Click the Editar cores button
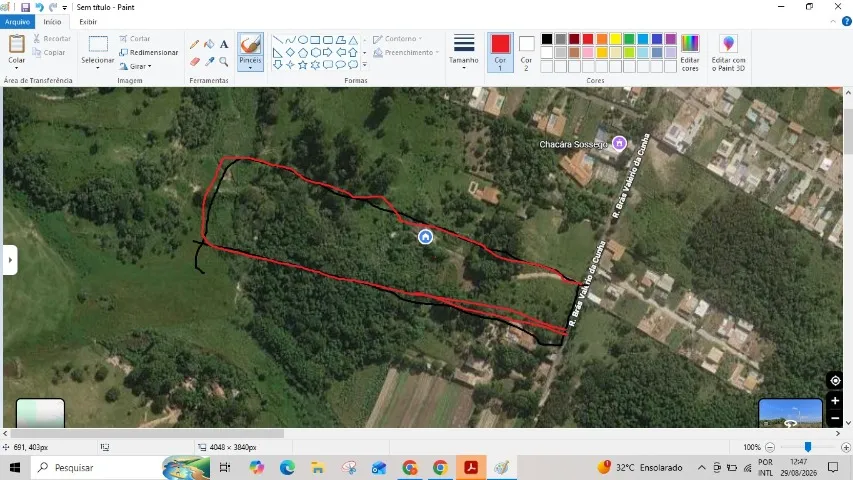The width and height of the screenshot is (853, 480). [690, 53]
